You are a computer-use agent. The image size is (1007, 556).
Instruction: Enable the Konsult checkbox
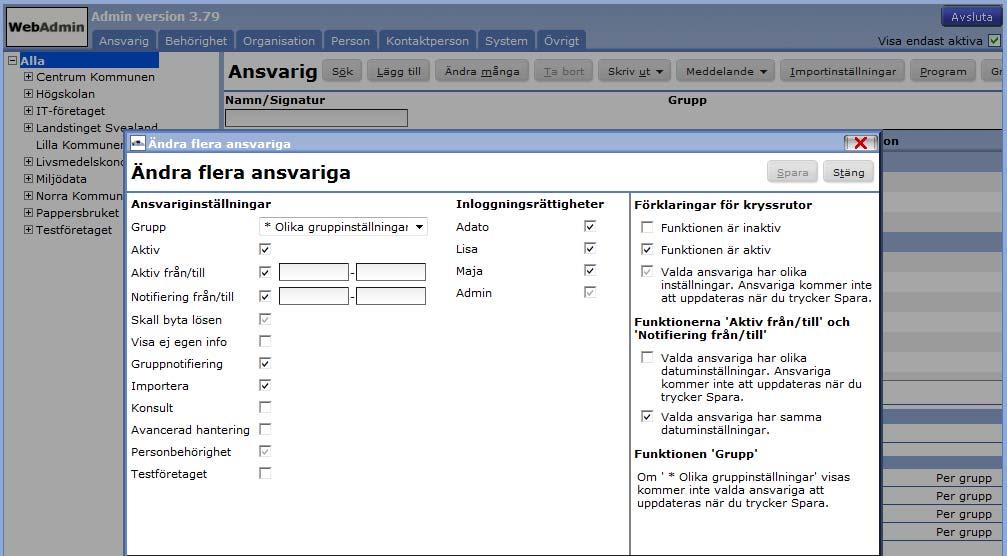click(265, 407)
